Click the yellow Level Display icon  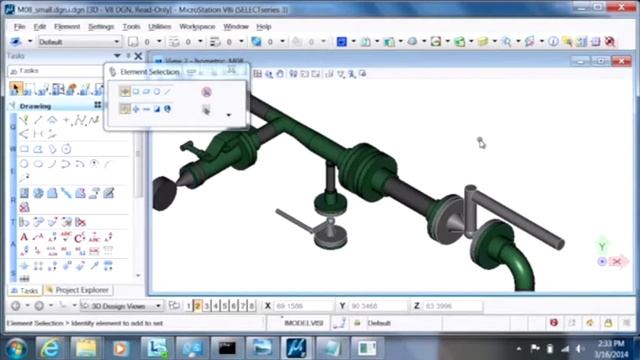(483, 42)
